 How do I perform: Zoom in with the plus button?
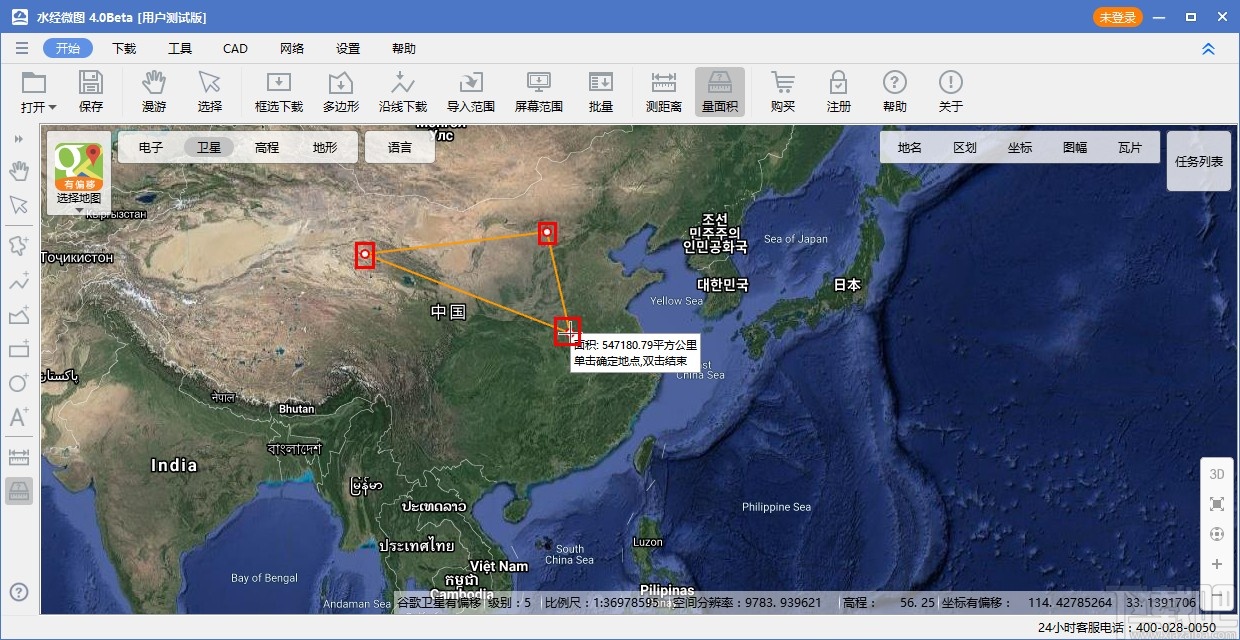(1217, 564)
